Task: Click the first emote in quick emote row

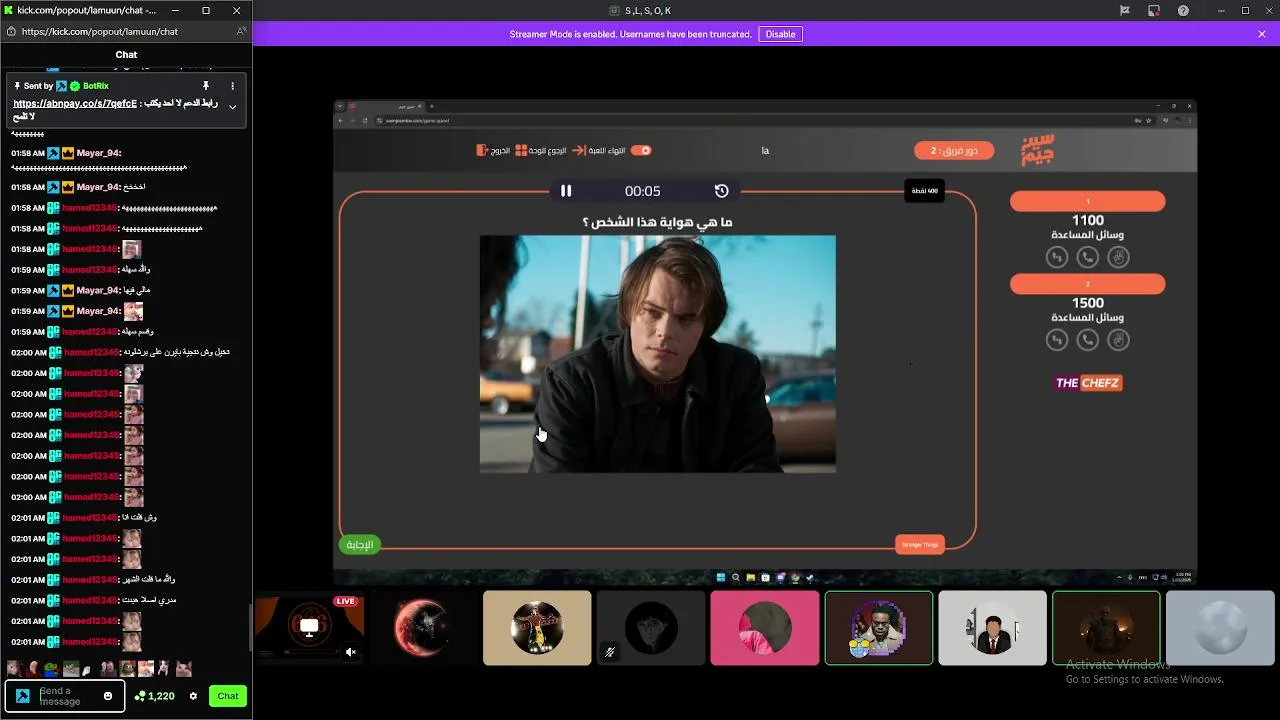Action: pos(13,668)
